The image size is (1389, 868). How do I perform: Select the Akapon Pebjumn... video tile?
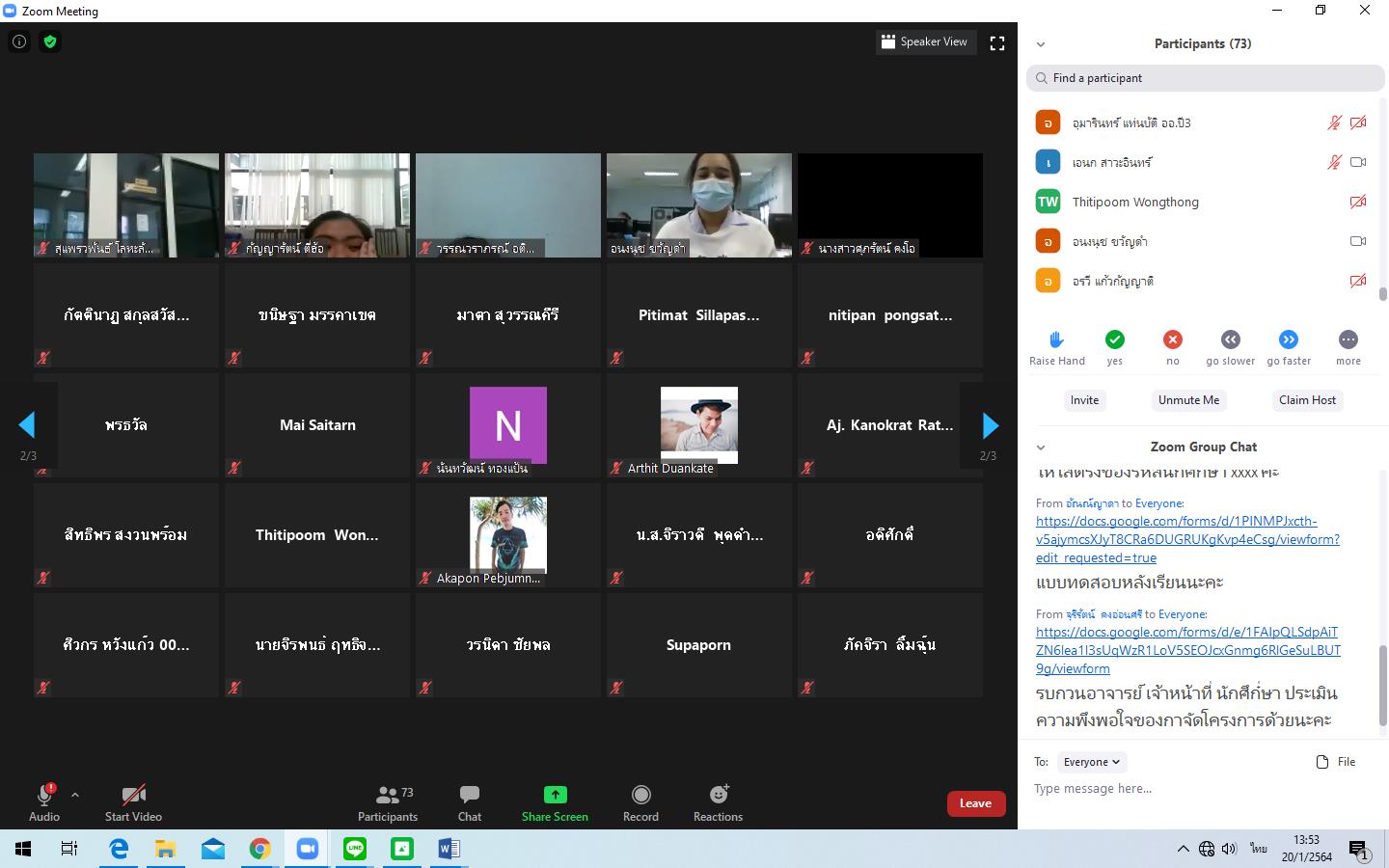(x=507, y=535)
